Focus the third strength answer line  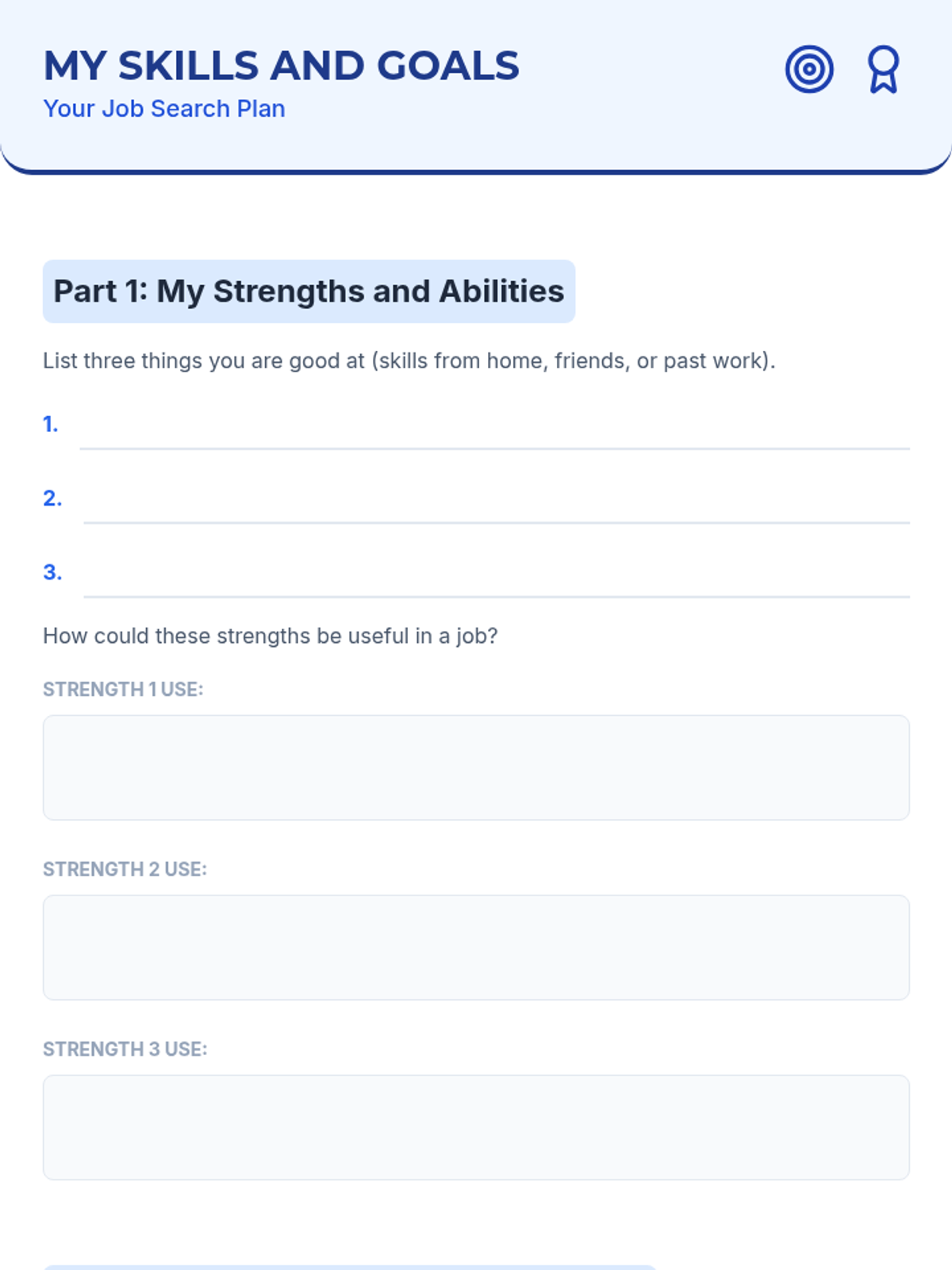tap(496, 580)
